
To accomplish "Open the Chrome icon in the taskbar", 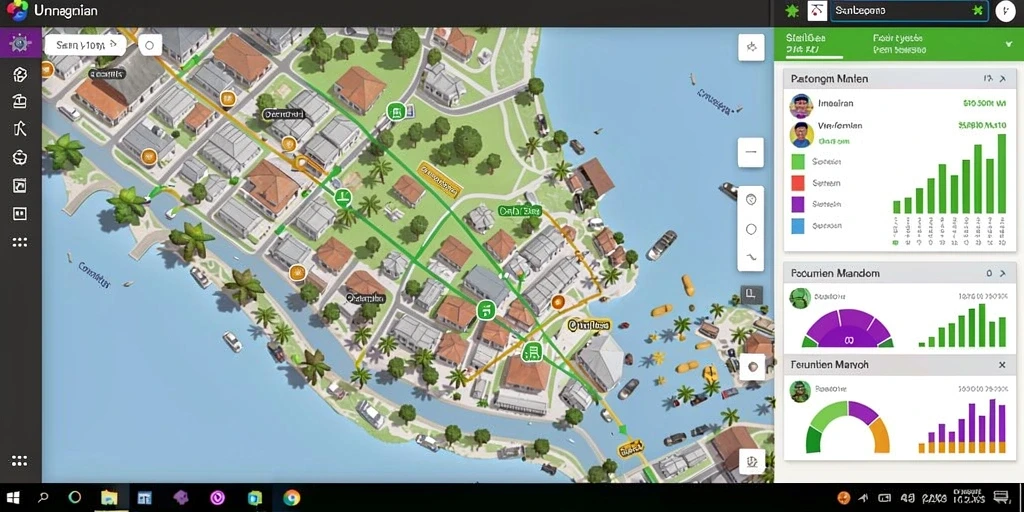I will click(291, 498).
